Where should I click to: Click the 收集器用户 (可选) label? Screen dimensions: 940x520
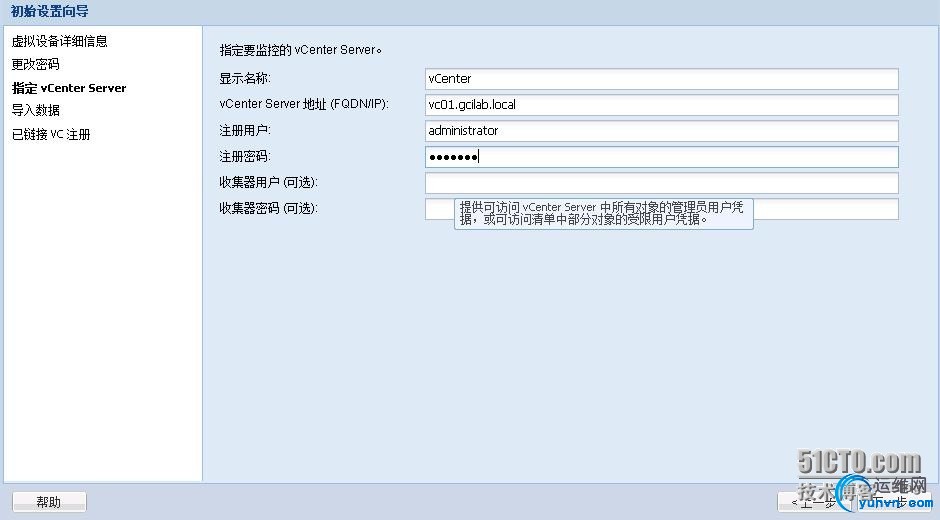(268, 182)
